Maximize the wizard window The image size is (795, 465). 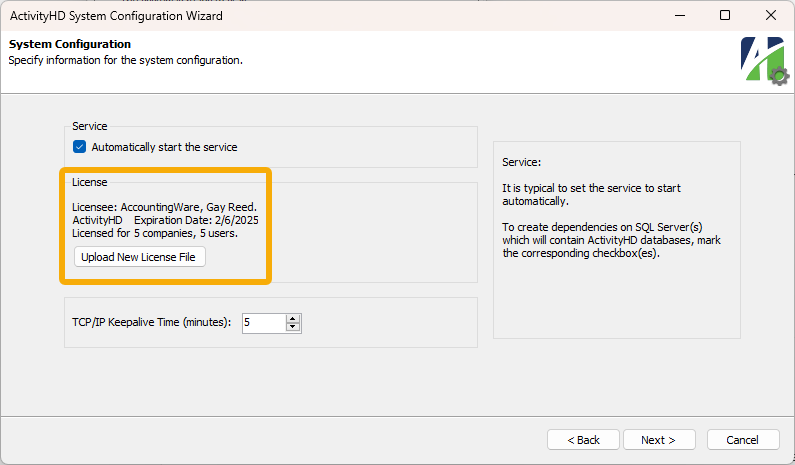tap(725, 15)
